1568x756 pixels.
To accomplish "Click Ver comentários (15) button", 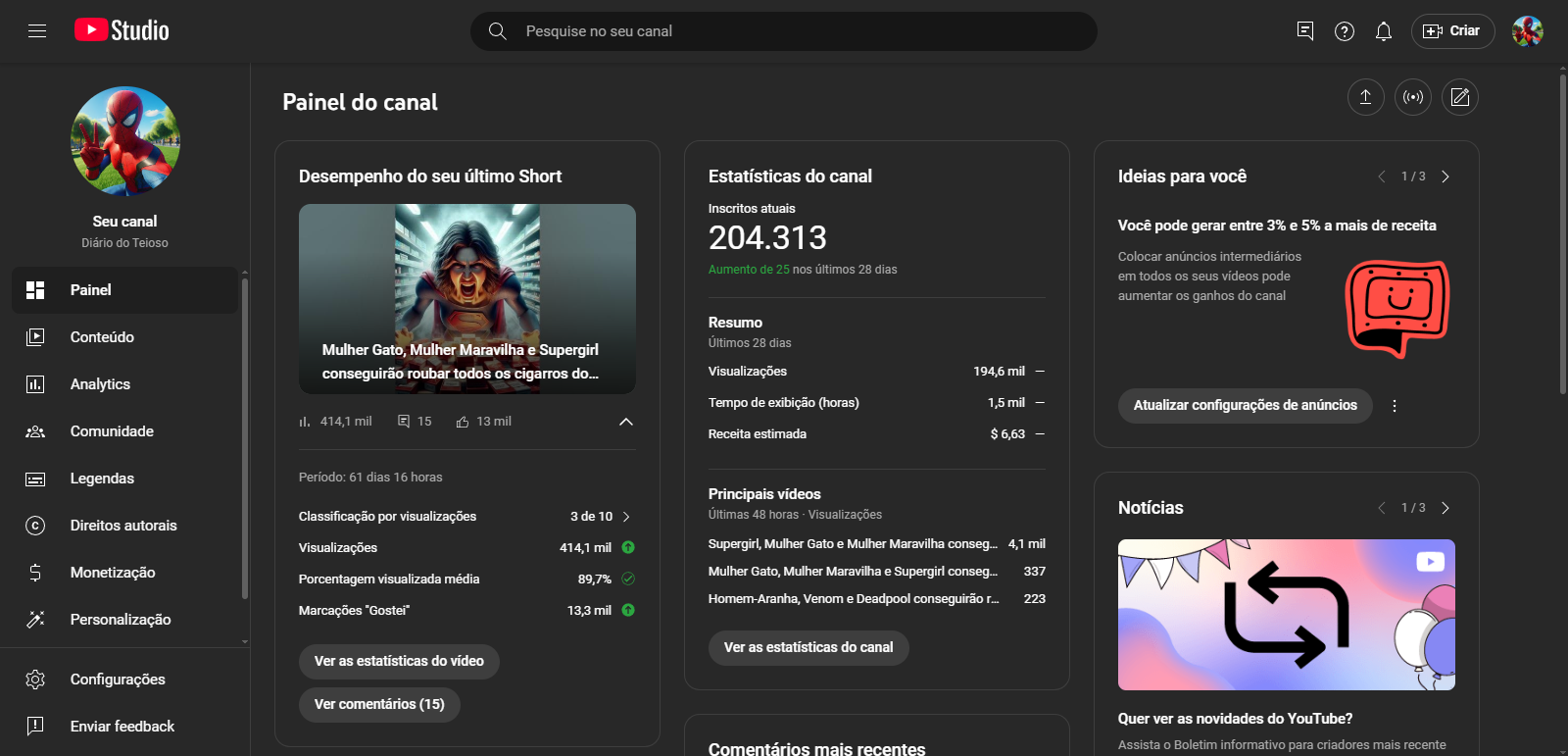I will (379, 705).
